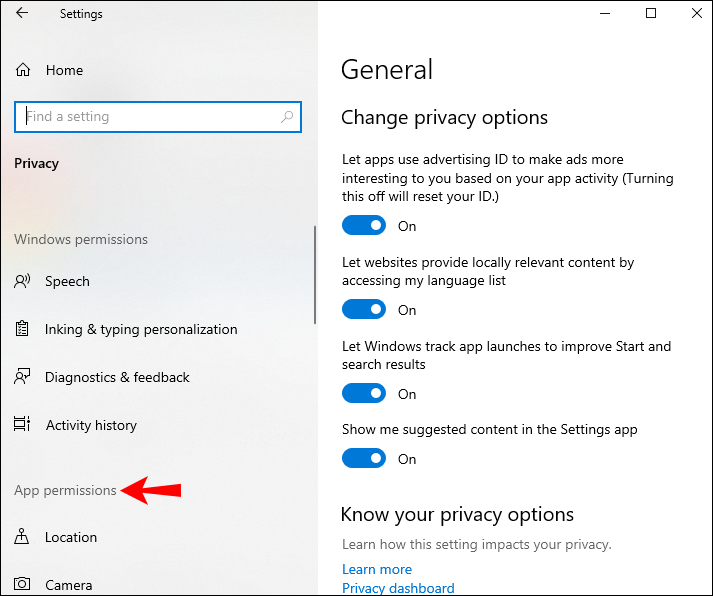The image size is (713, 596).
Task: Disable the language list access toggle
Action: 363,310
